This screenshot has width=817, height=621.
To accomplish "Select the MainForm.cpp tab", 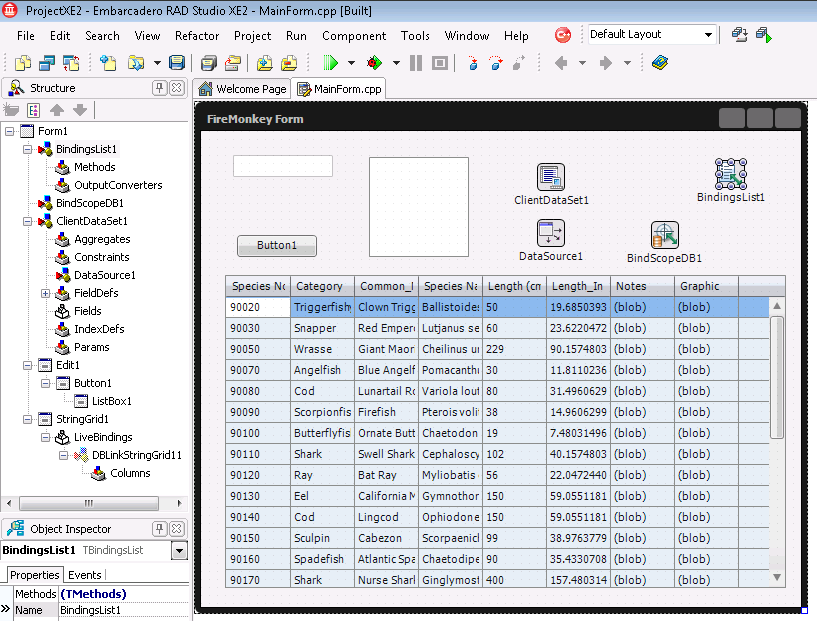I will [339, 89].
